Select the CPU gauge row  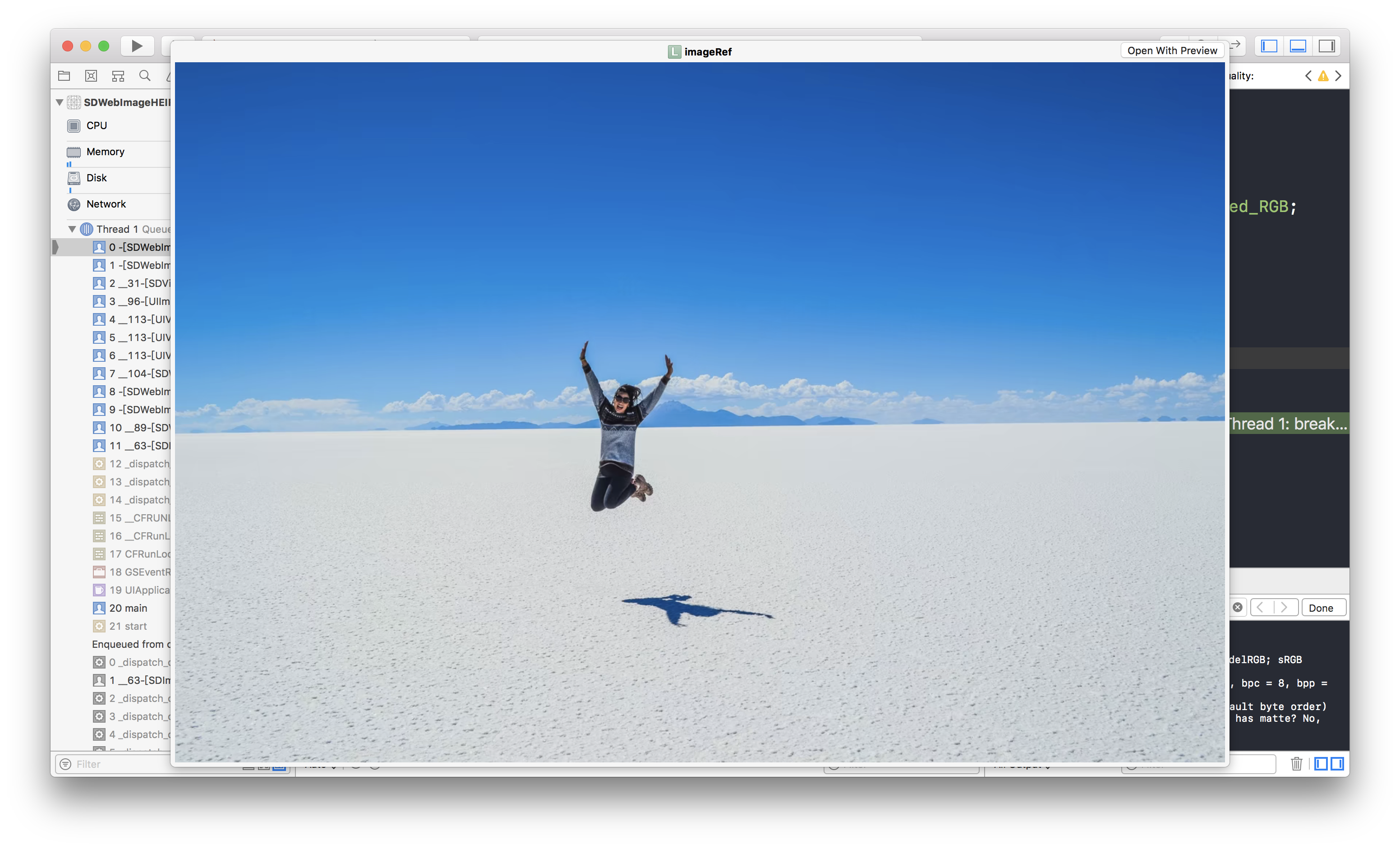[x=111, y=125]
